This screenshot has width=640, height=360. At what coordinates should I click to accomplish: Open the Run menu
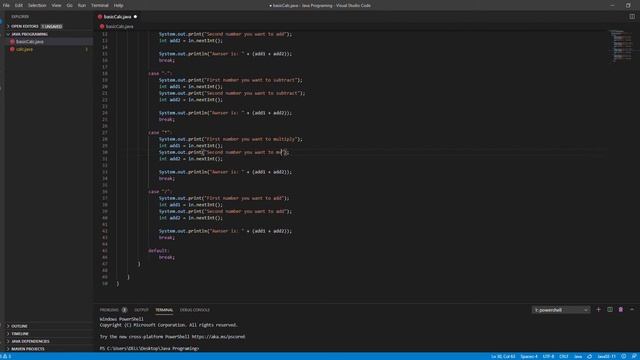point(82,5)
